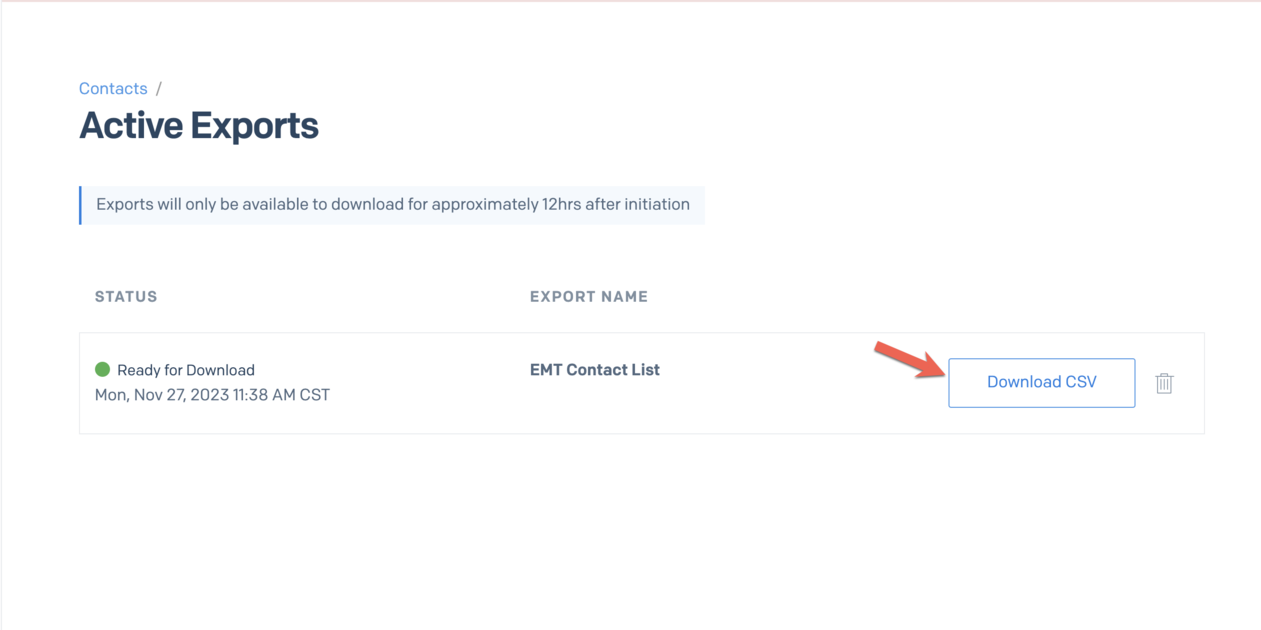
Task: Select the STATUS column header
Action: (x=126, y=297)
